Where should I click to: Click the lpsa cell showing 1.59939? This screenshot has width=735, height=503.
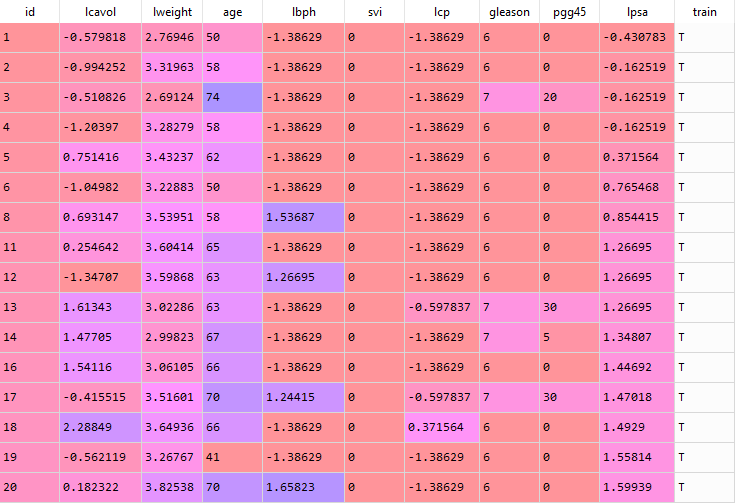click(x=637, y=487)
